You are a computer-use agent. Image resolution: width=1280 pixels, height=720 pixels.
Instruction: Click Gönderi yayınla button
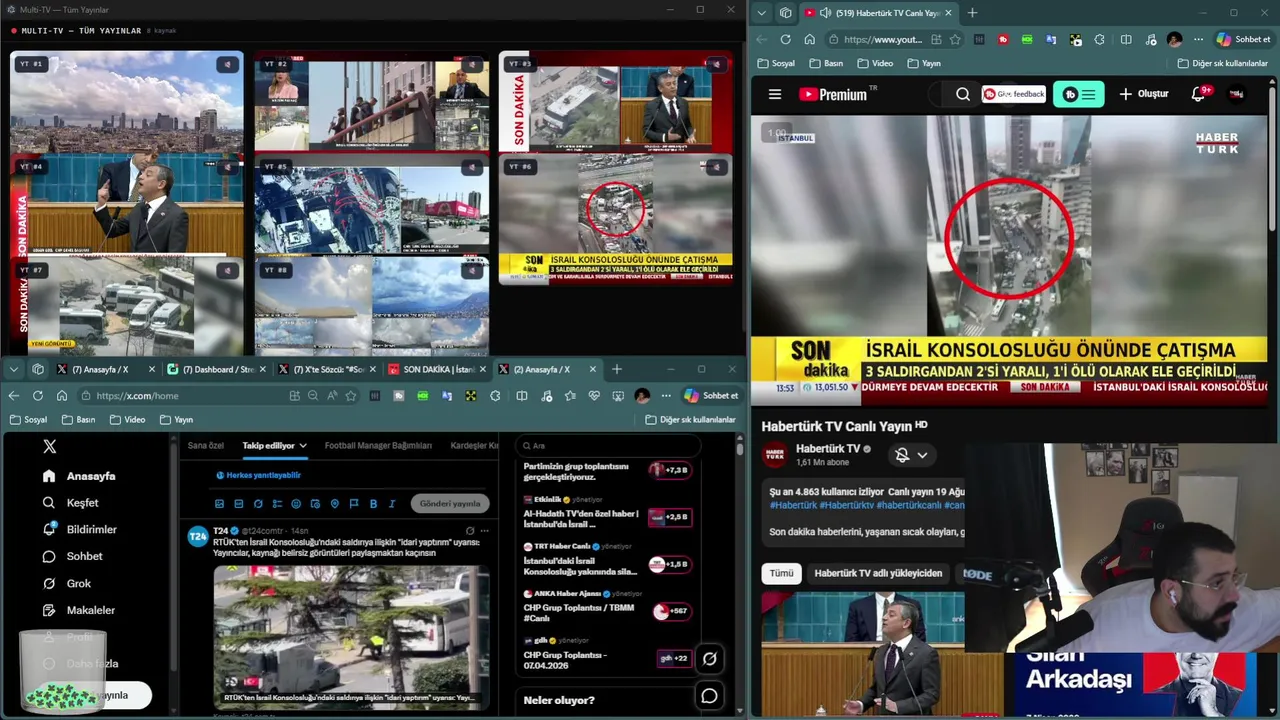pos(450,504)
